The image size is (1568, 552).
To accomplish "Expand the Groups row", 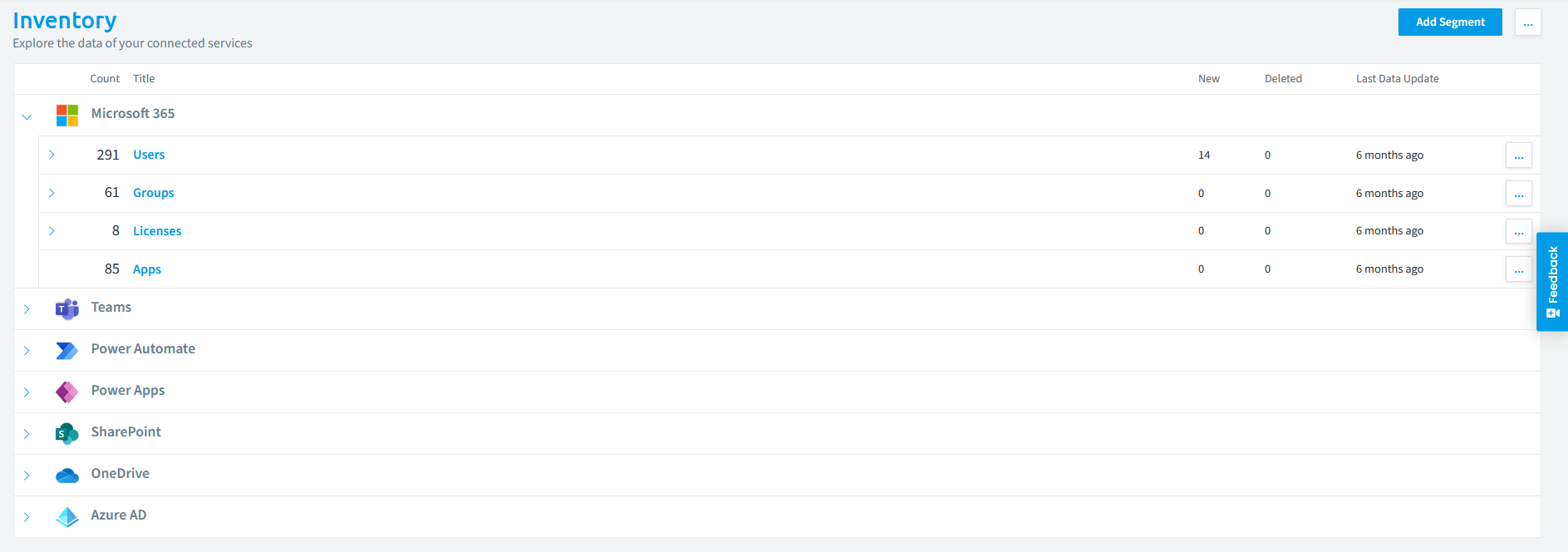I will 52,193.
